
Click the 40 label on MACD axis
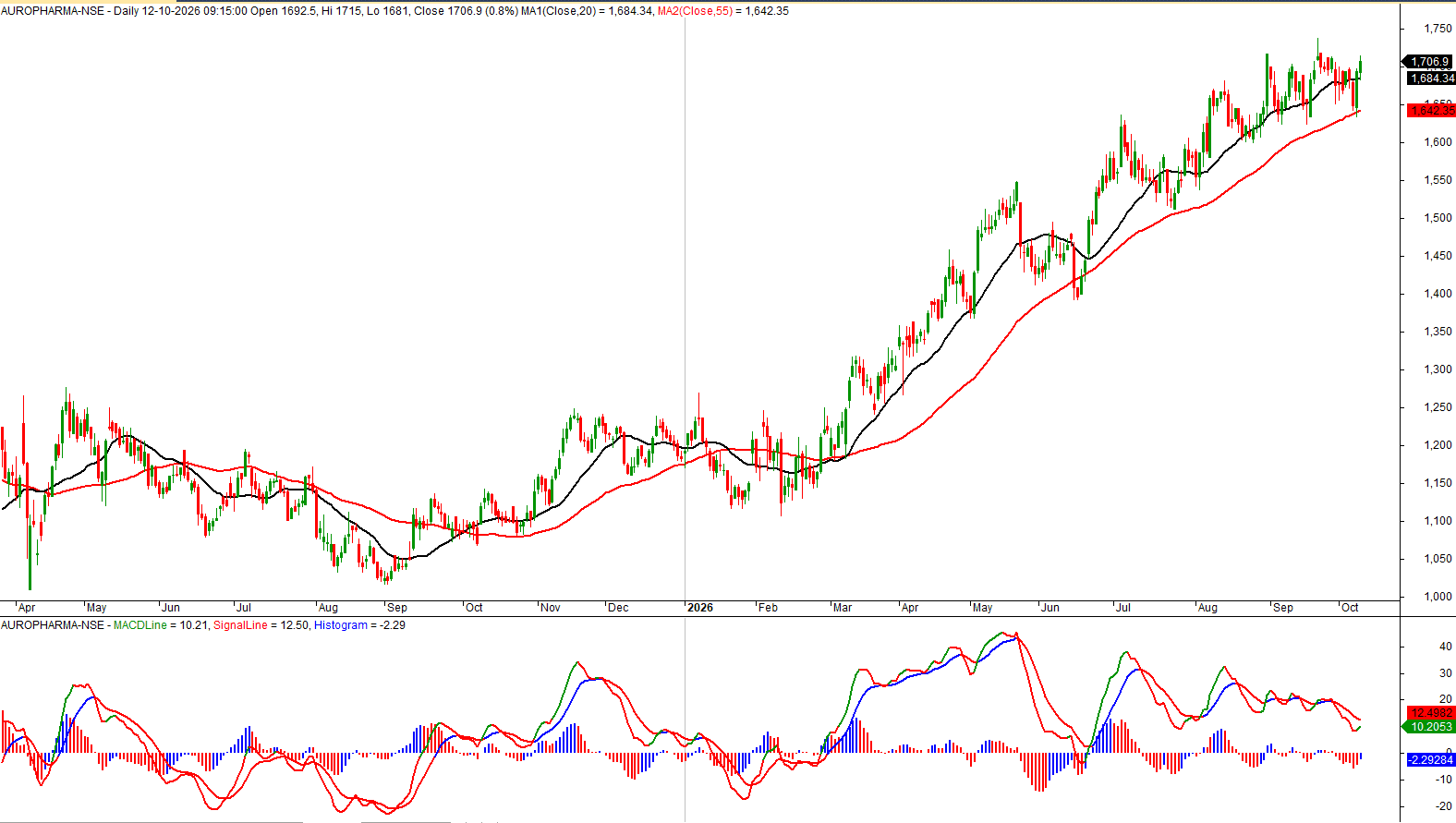(x=1446, y=647)
